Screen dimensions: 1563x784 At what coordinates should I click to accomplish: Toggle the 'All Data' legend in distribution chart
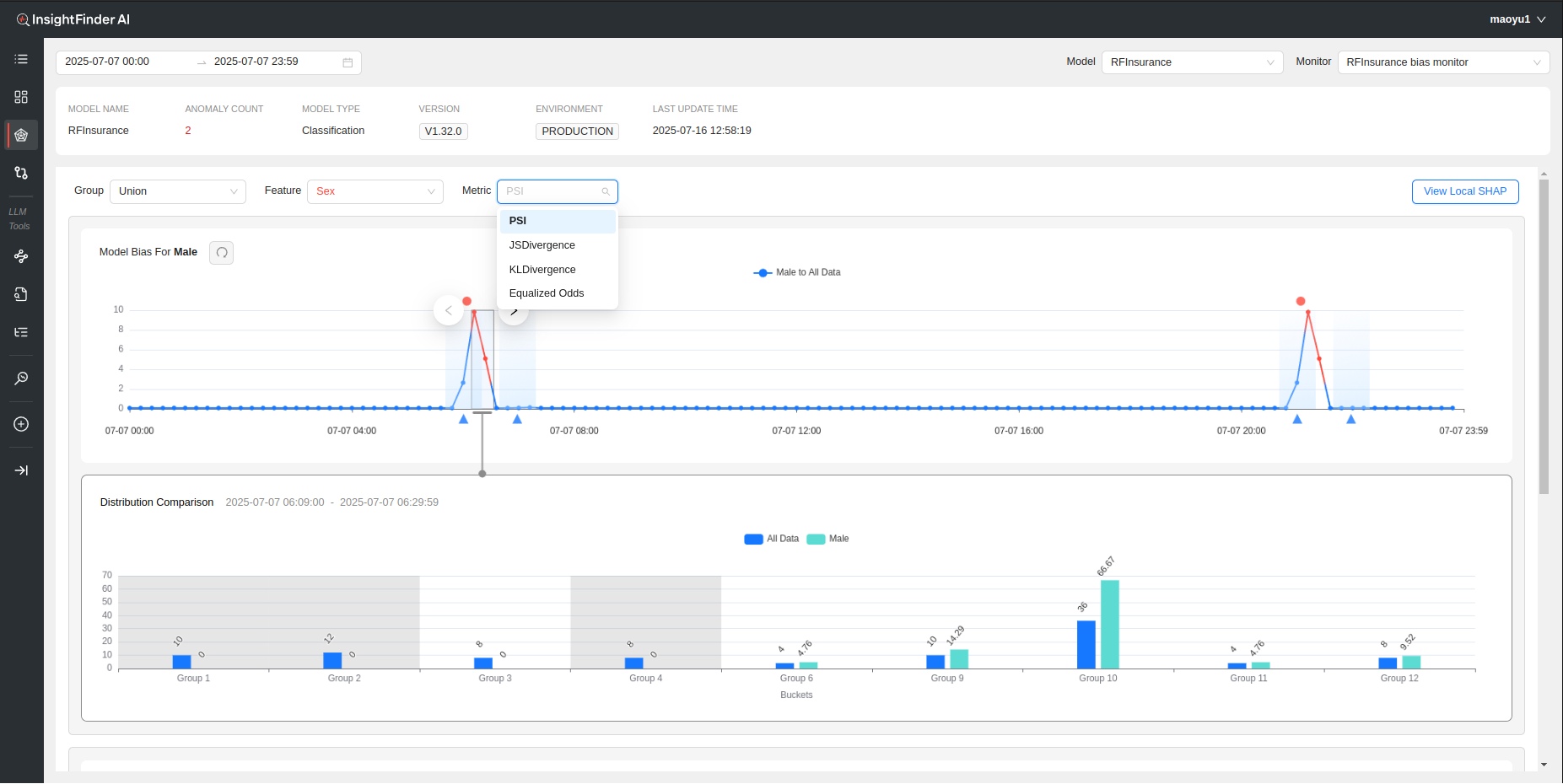pos(771,539)
